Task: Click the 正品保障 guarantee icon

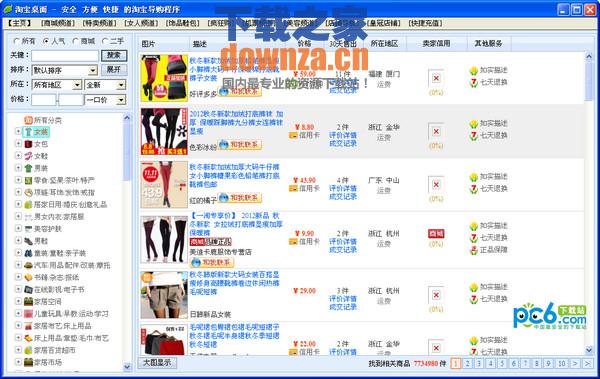Action: pyautogui.click(x=474, y=250)
